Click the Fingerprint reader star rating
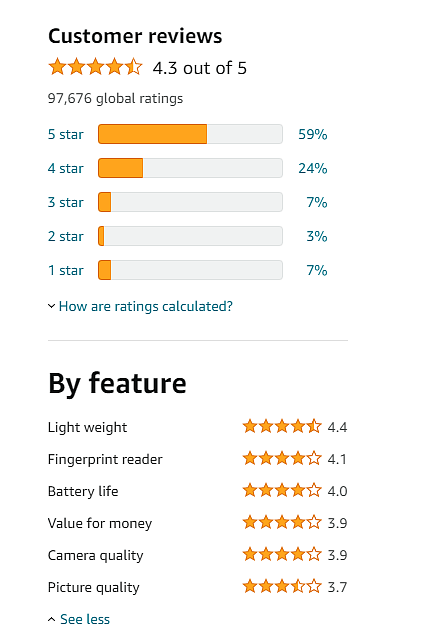Screen dimensions: 425x641 (x=282, y=458)
